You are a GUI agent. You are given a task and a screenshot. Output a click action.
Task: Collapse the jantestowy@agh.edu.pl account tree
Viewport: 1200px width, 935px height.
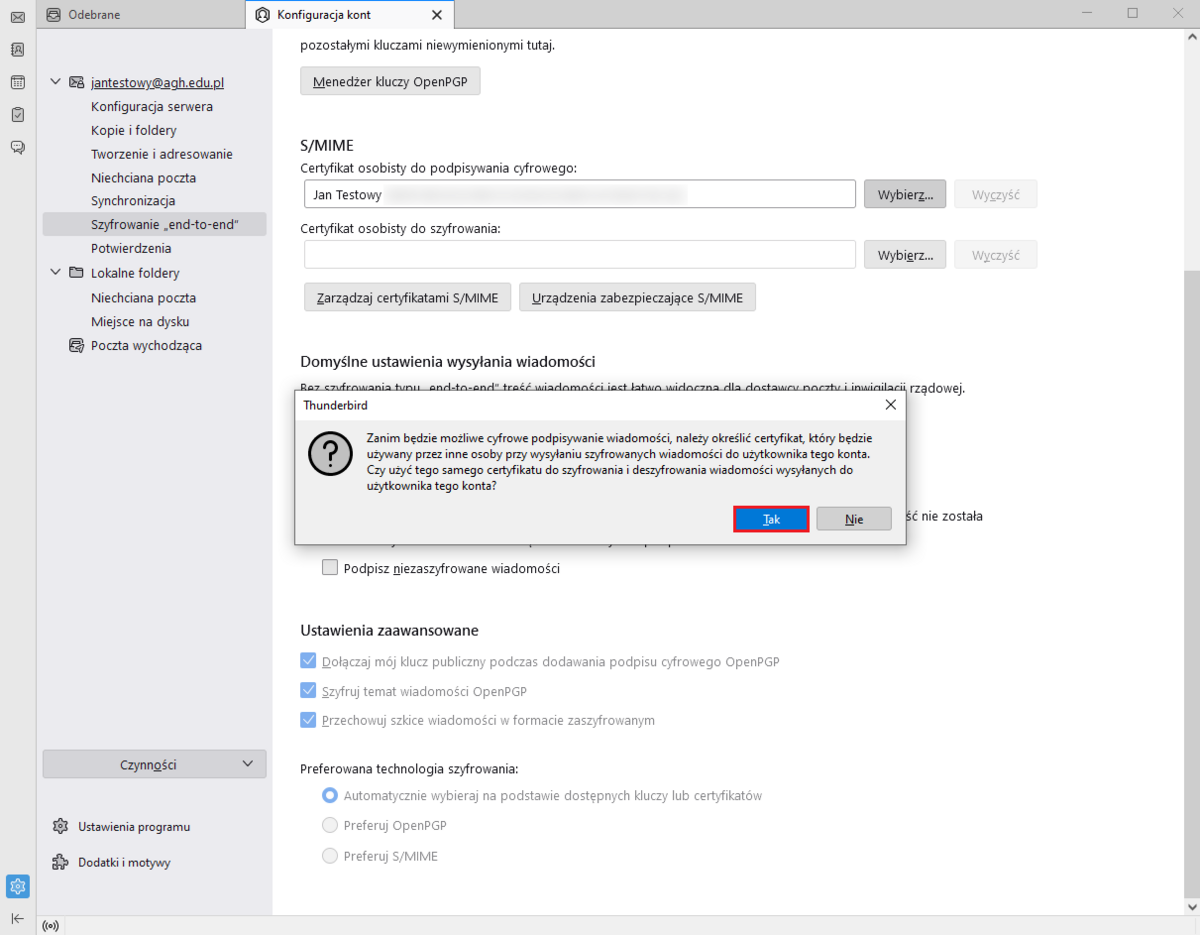coord(55,82)
